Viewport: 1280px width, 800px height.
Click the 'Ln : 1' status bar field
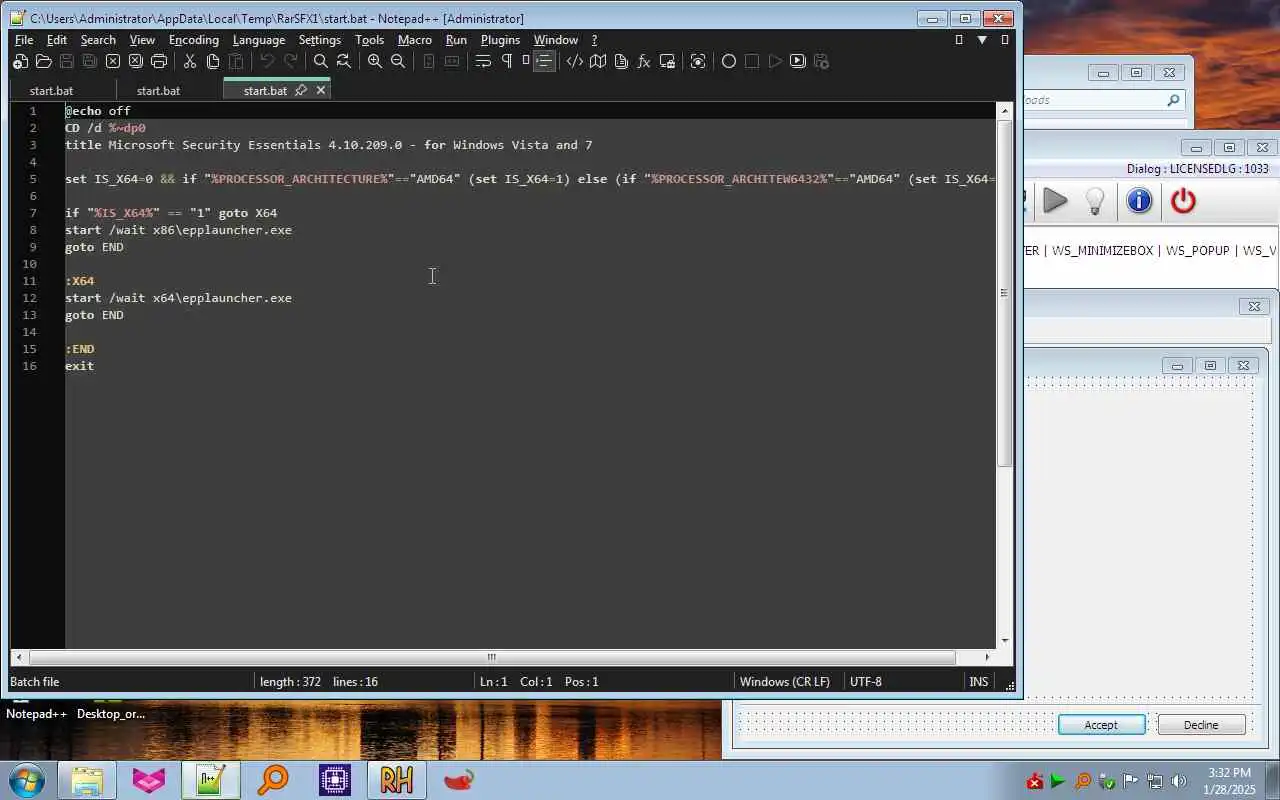coord(494,682)
